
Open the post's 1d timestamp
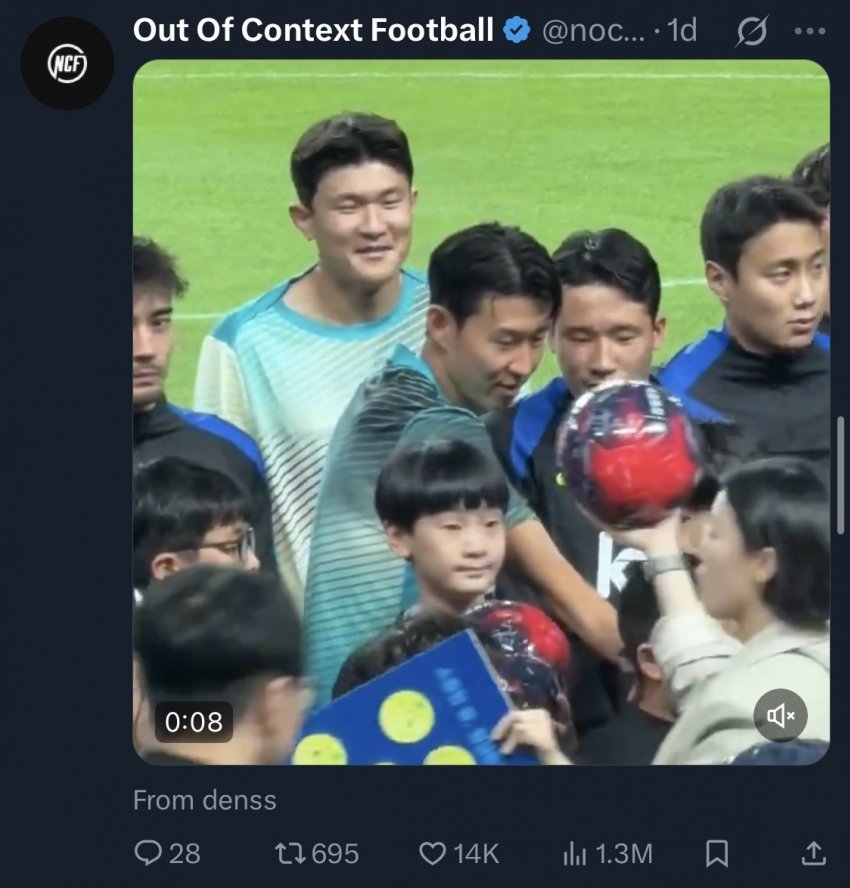[x=682, y=31]
